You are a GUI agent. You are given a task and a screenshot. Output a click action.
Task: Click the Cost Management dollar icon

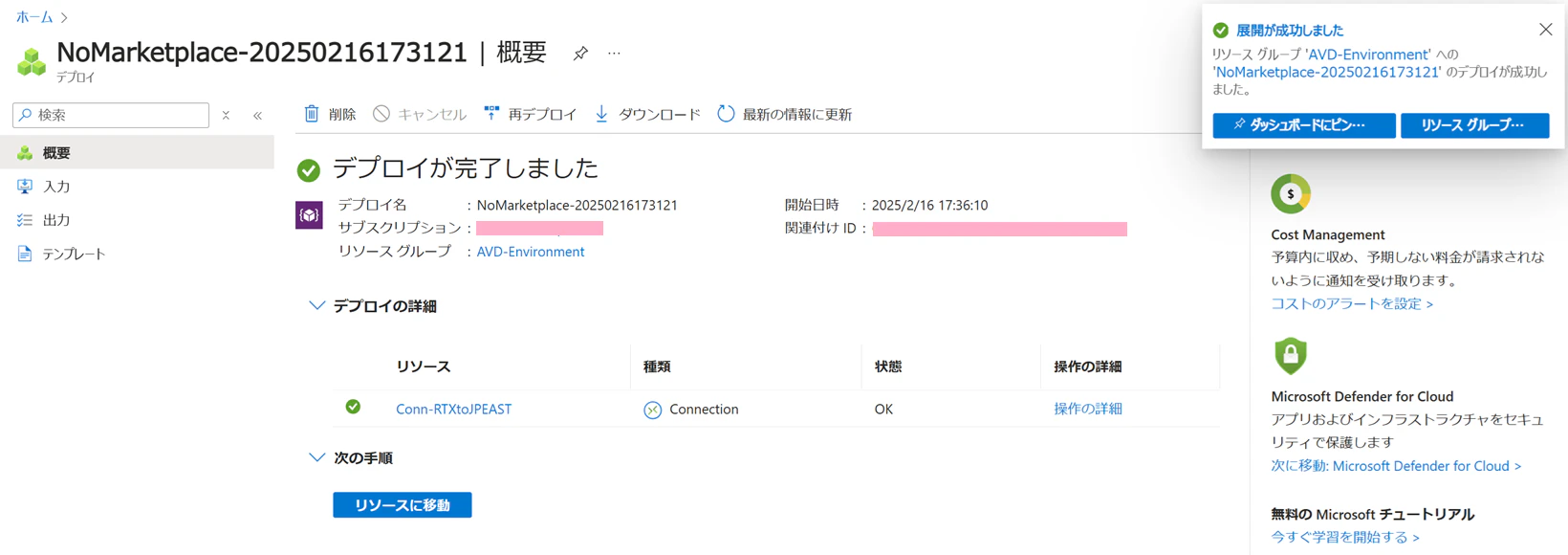[x=1291, y=194]
